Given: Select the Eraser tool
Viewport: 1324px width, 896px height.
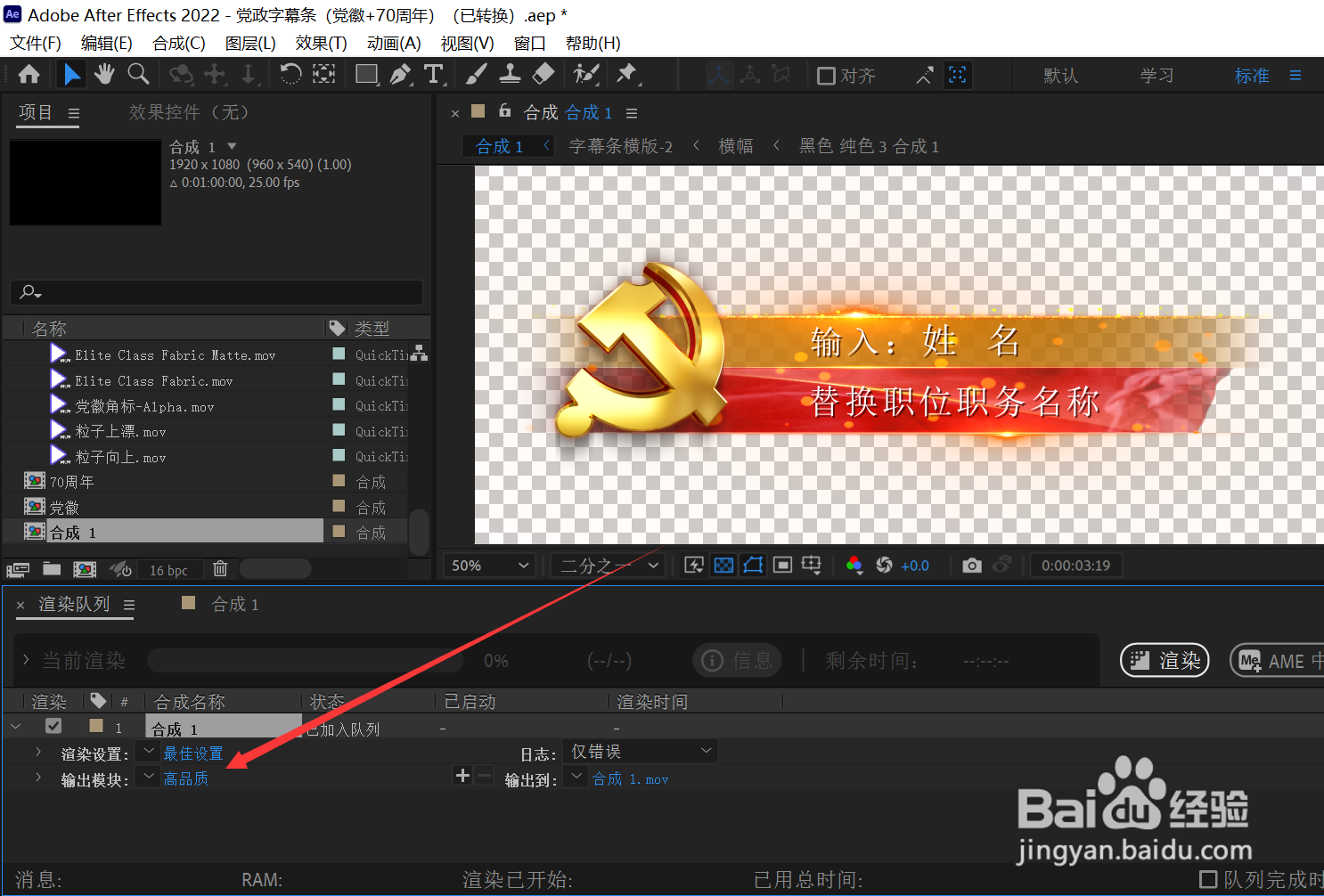Looking at the screenshot, I should coord(543,75).
